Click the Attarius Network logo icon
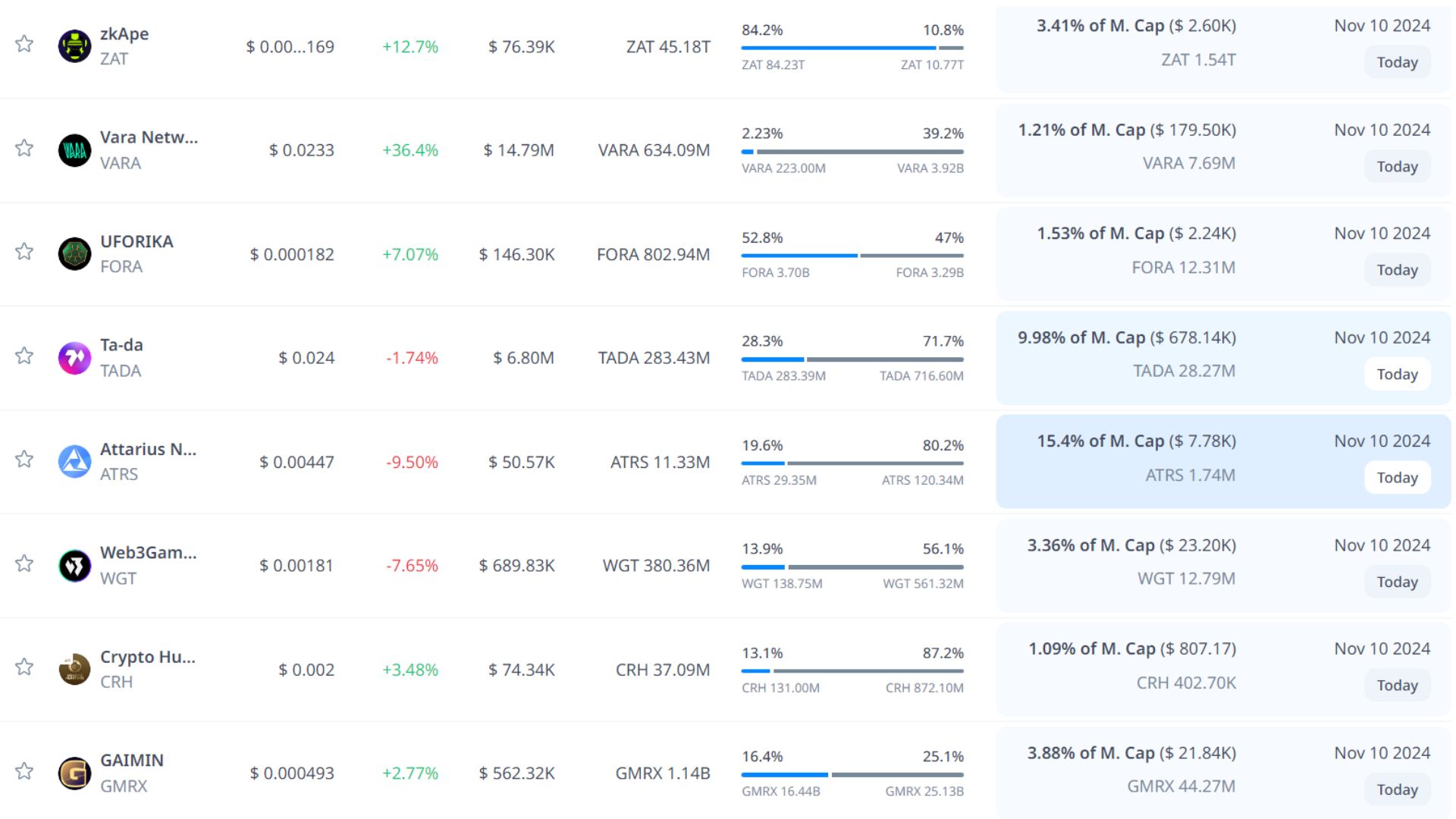1456x819 pixels. [74, 462]
